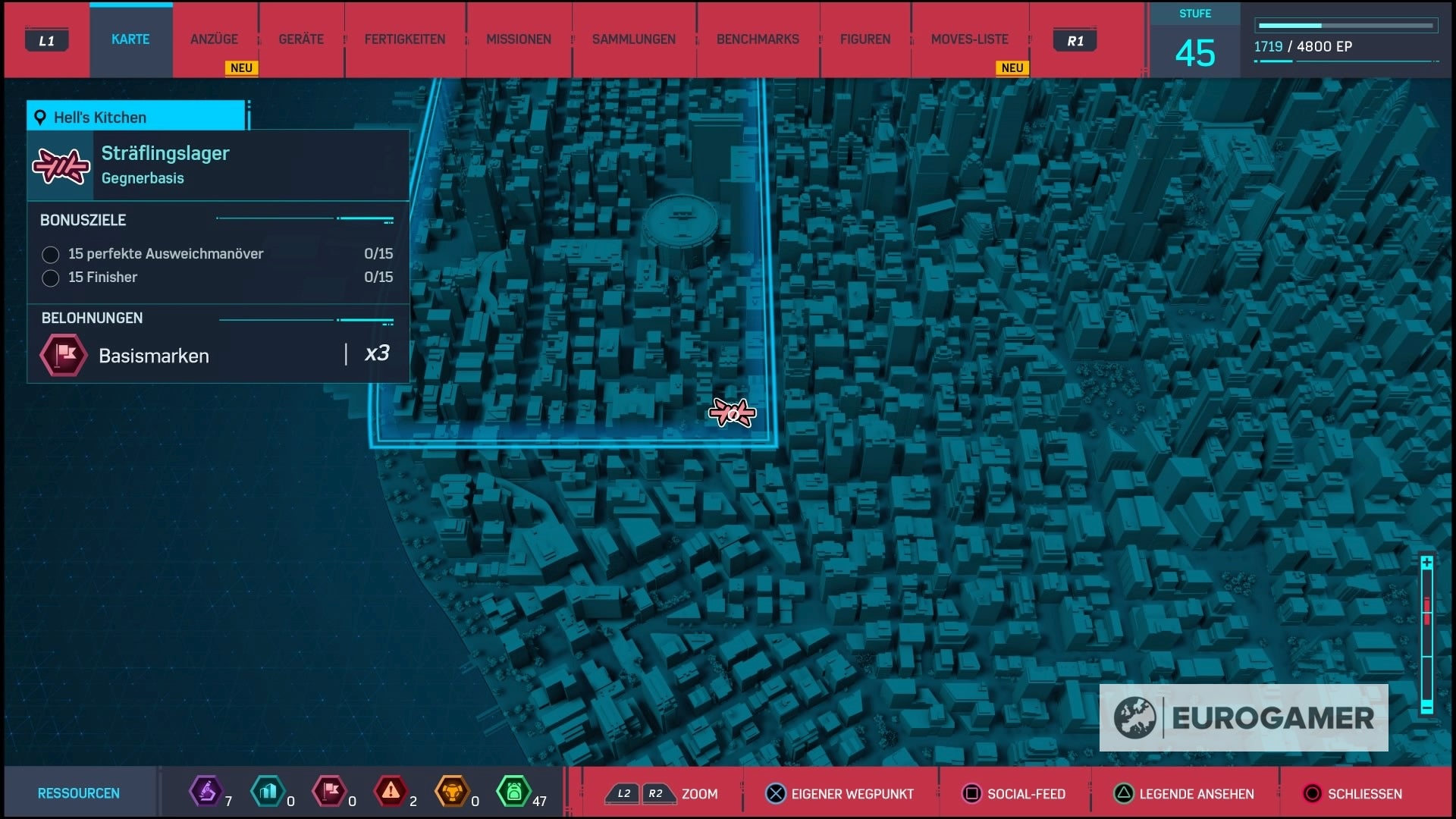Go to the Sammlungen tab

(x=634, y=39)
